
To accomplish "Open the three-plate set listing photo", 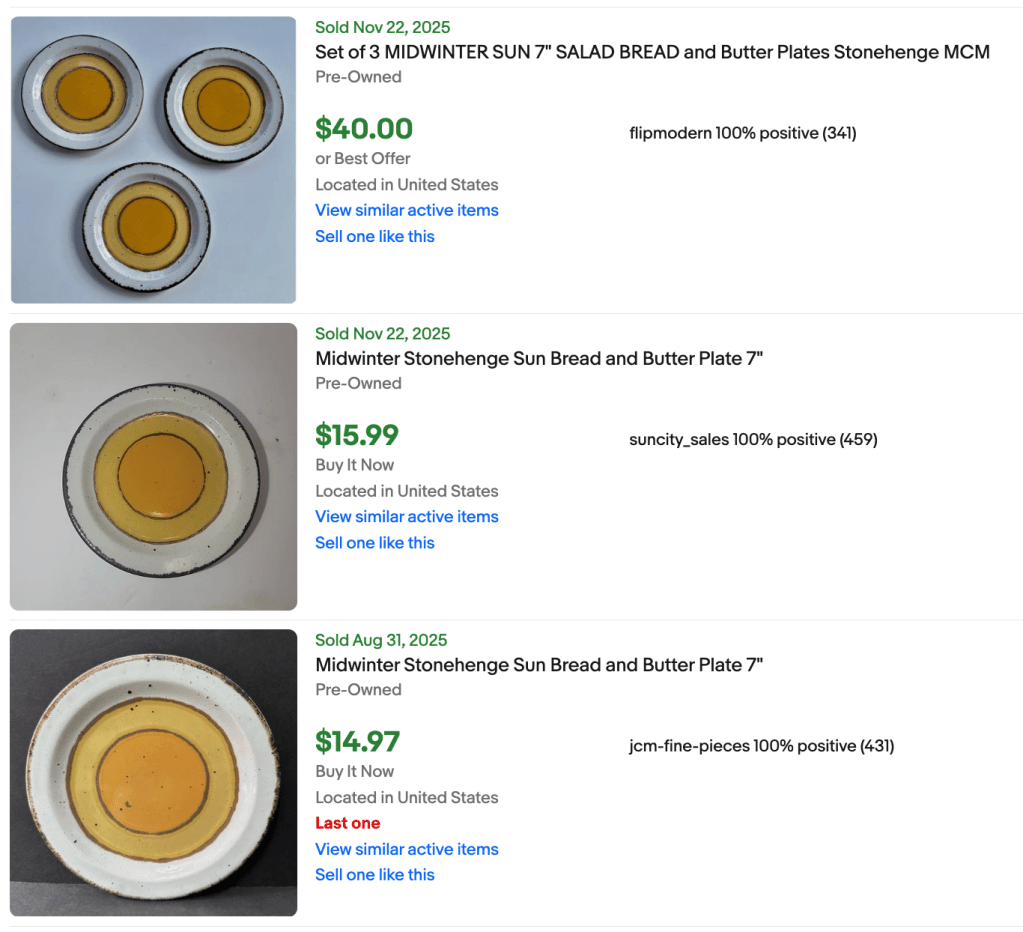I will click(x=153, y=160).
